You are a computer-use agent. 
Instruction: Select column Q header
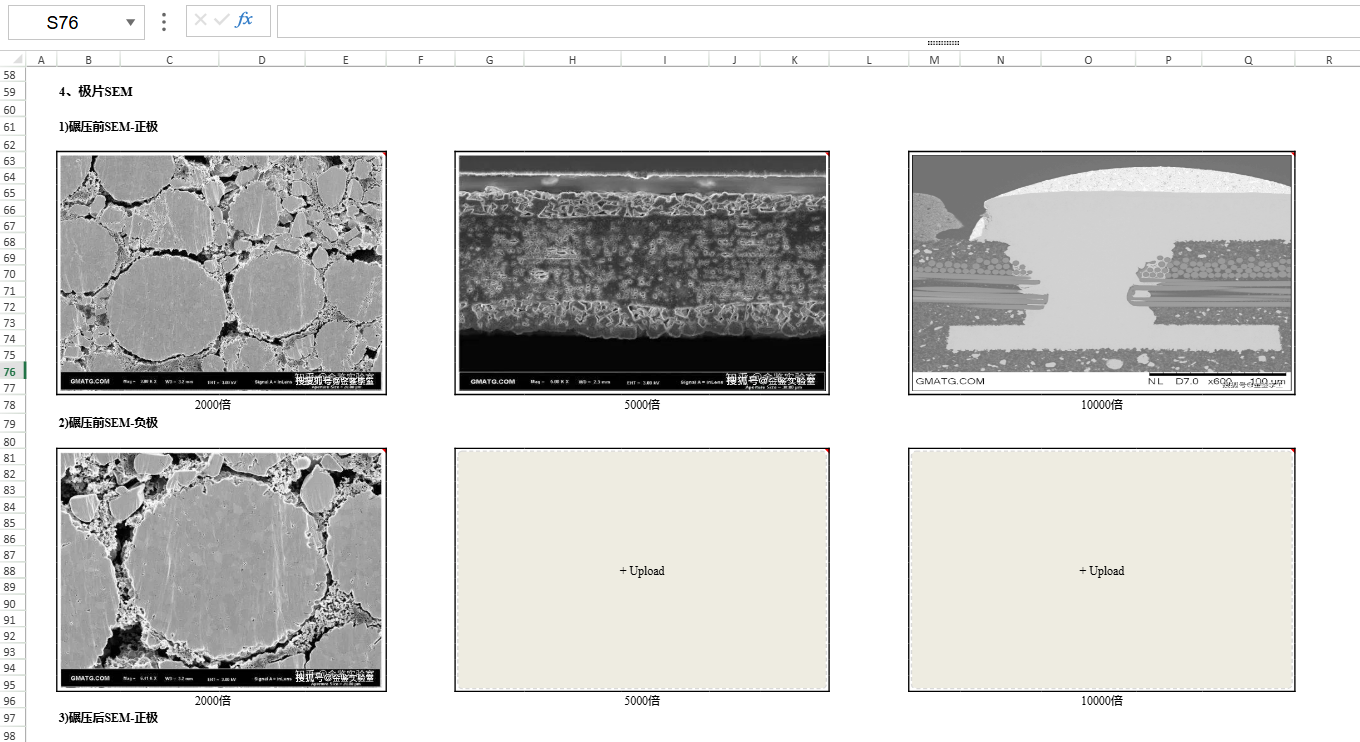pyautogui.click(x=1248, y=60)
